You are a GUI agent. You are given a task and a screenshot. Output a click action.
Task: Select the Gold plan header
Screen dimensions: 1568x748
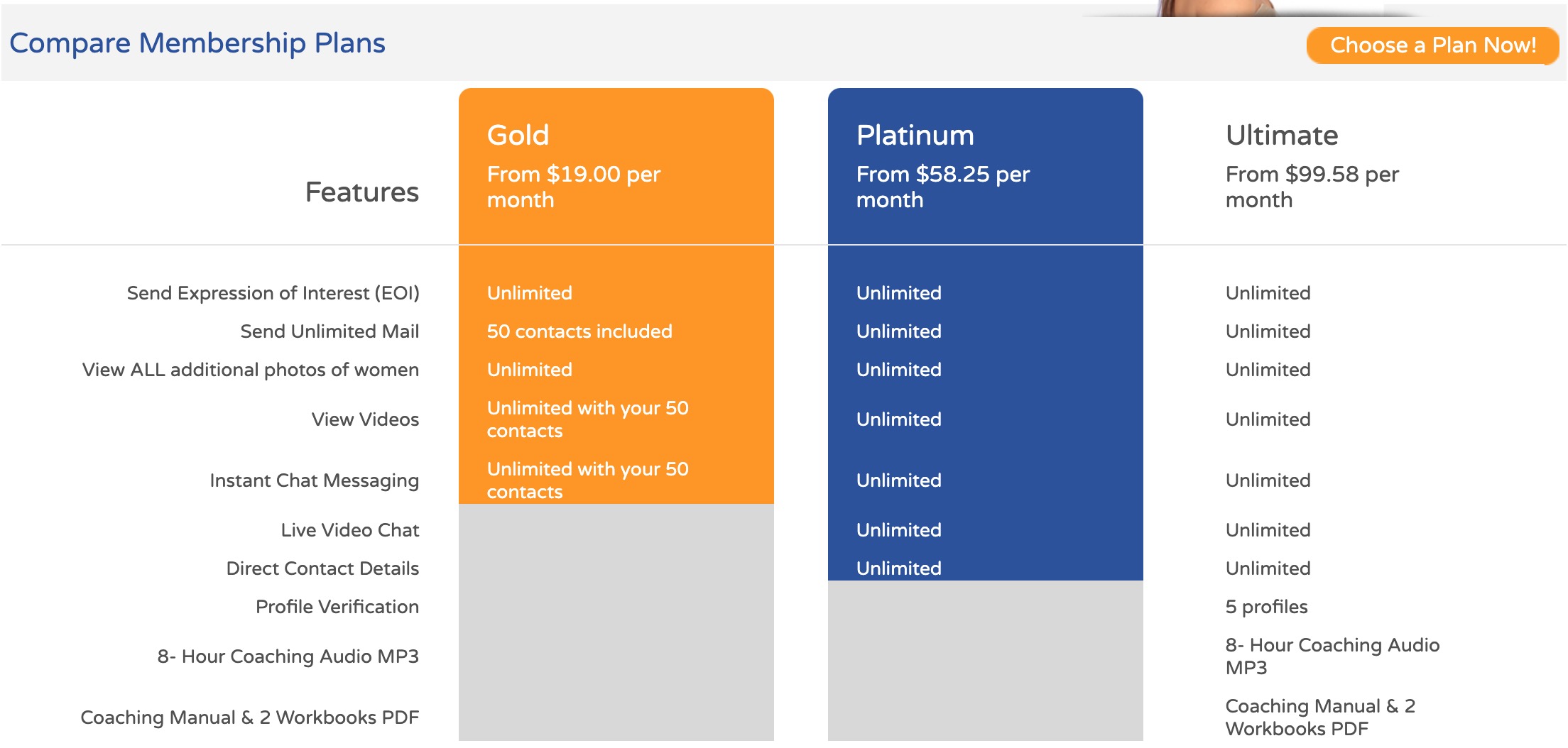(x=518, y=135)
